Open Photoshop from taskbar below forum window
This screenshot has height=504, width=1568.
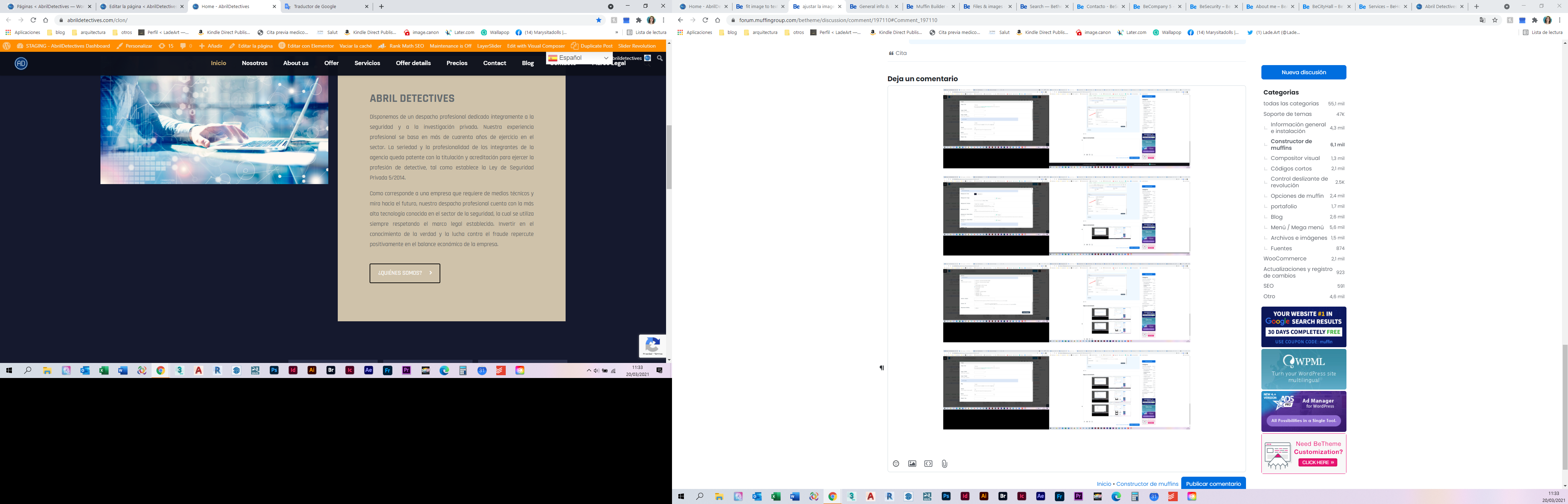point(946,497)
